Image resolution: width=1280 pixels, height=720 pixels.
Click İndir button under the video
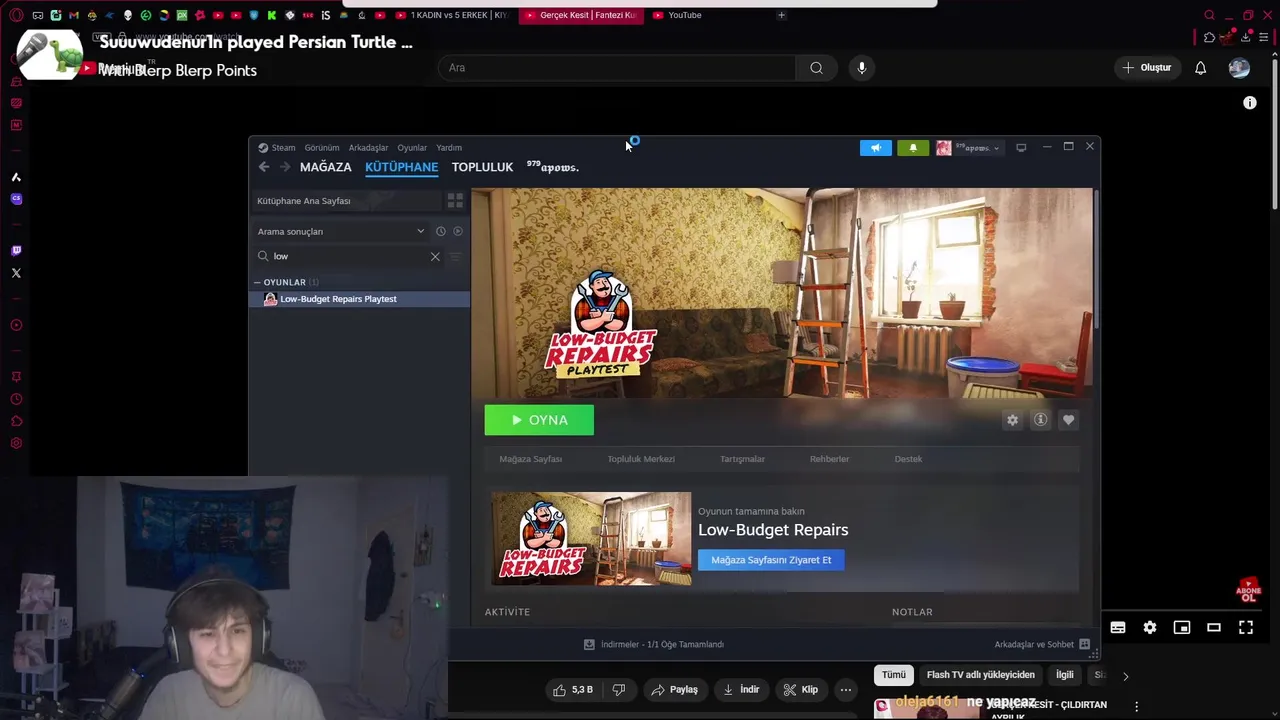click(741, 690)
